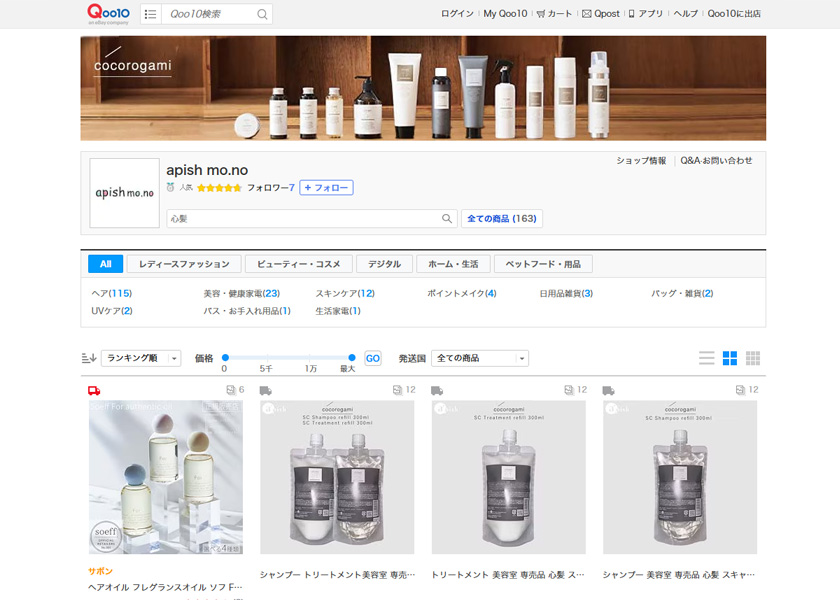Open the Q&A·お問い合わせ link
The image size is (840, 600).
pos(716,161)
